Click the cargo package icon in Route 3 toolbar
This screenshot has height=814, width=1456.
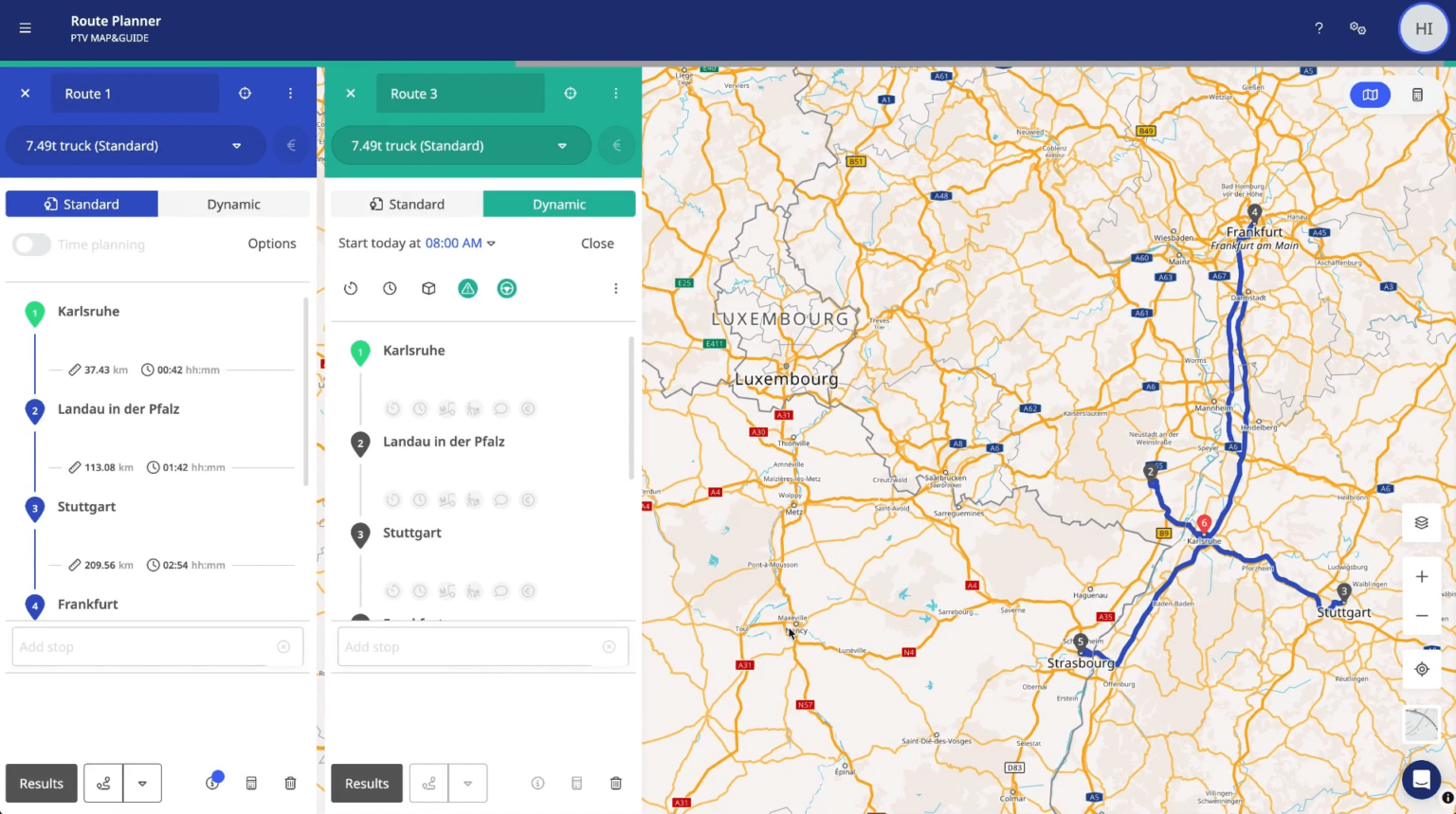pyautogui.click(x=428, y=288)
